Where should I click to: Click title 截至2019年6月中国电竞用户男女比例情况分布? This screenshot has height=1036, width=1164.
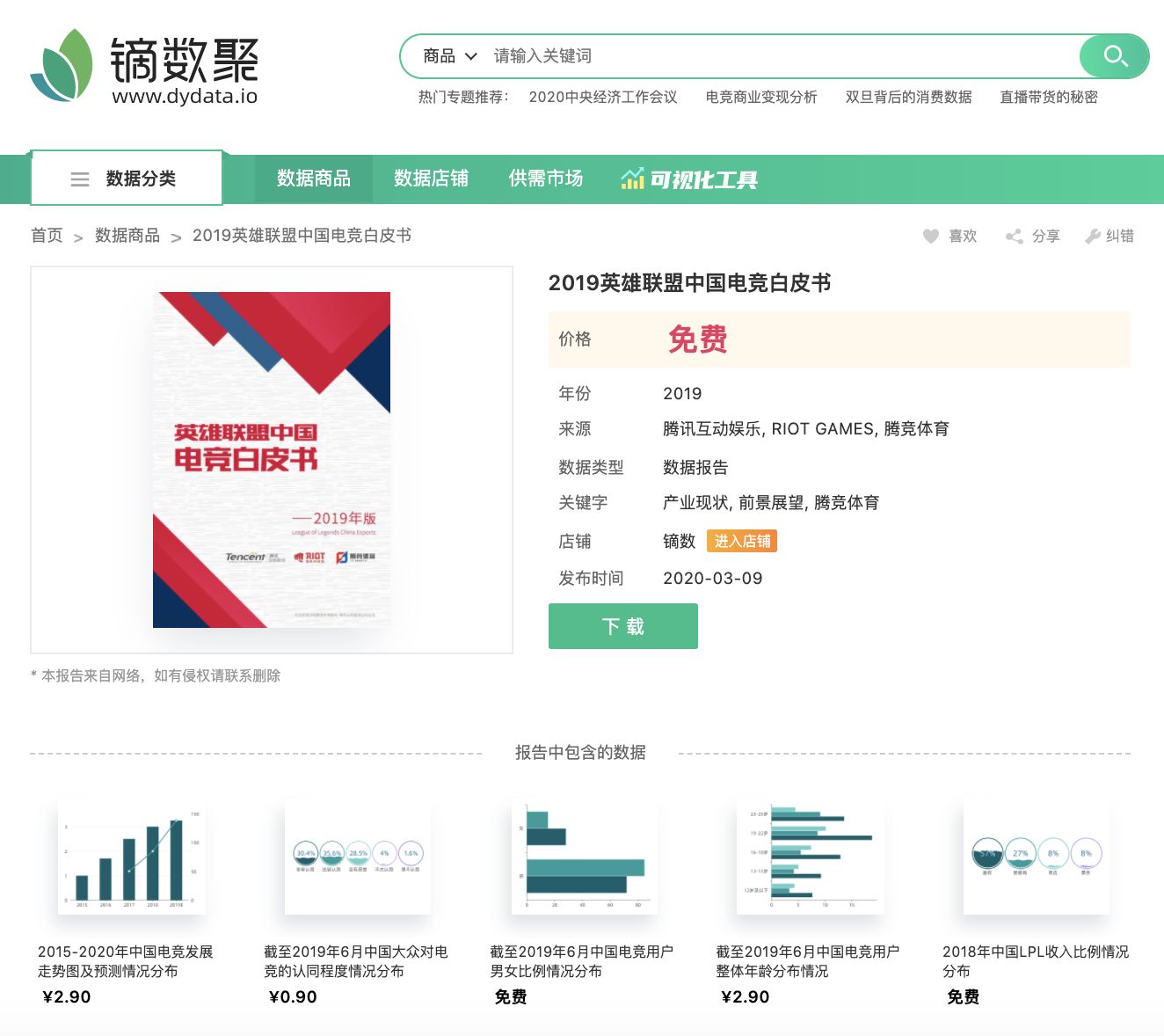click(582, 961)
